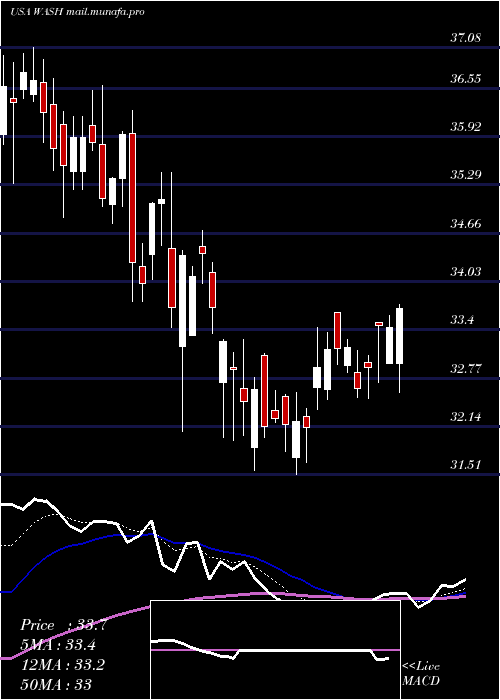Click the Price : 33.7 readout
500x700 pixels.
coord(63,625)
